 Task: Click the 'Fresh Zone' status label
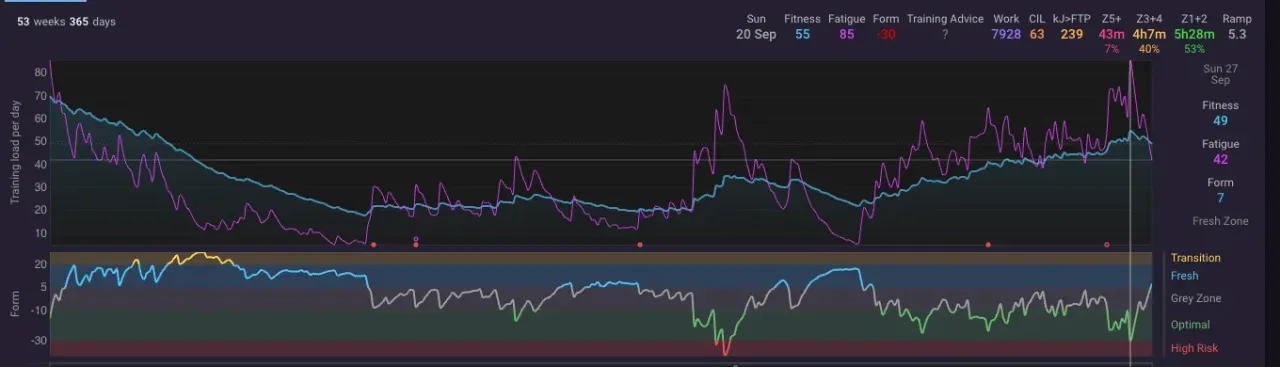(x=1221, y=221)
